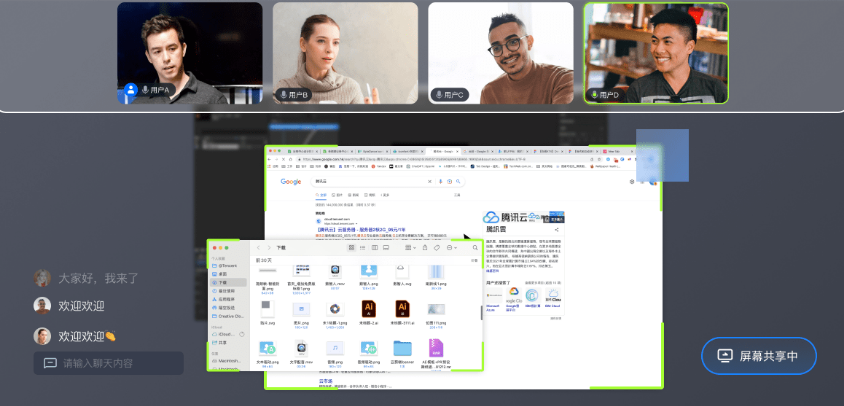Open the Finder more actions dropdown
Screen dimensions: 844x406
coord(453,247)
